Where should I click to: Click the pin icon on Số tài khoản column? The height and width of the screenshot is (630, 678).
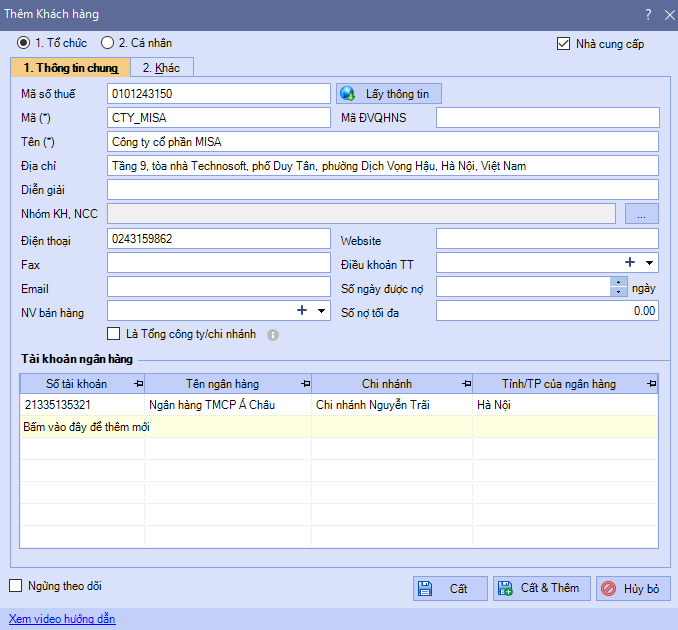click(137, 384)
